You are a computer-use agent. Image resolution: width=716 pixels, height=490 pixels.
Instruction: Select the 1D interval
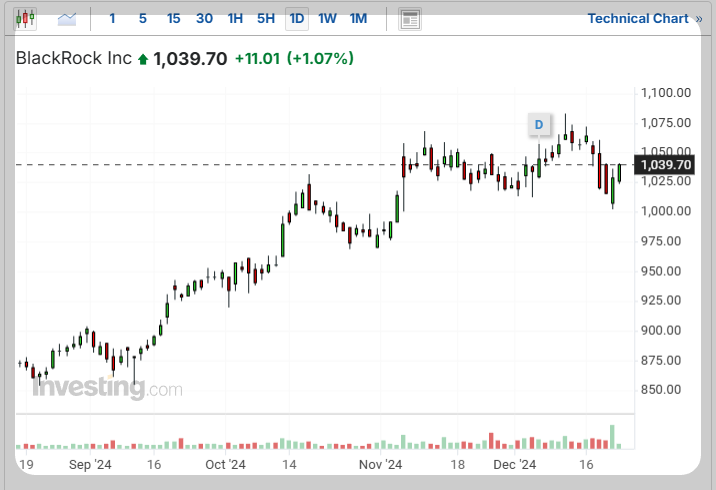pos(297,19)
